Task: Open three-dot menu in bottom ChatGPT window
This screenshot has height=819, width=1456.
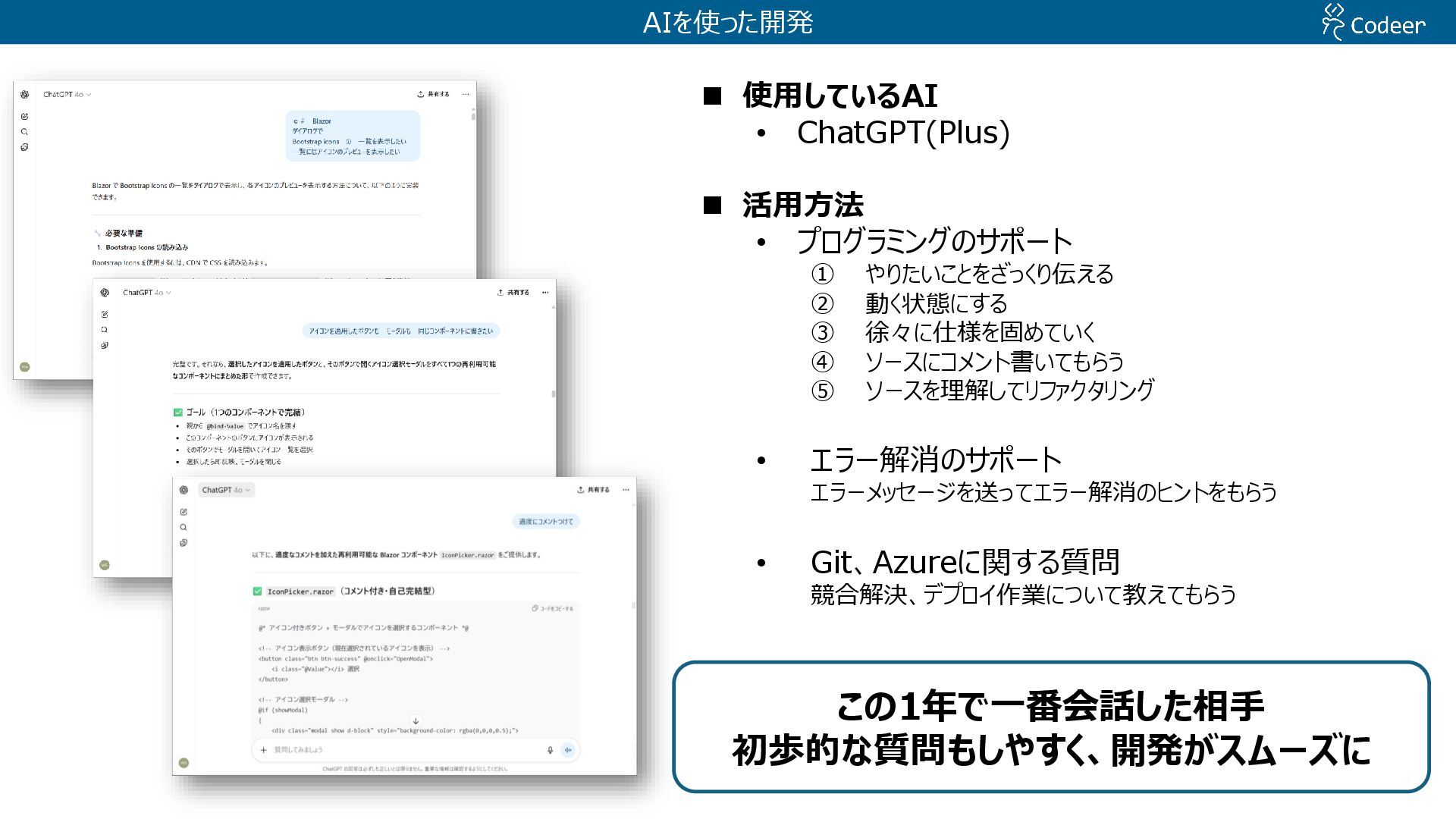Action: click(626, 490)
